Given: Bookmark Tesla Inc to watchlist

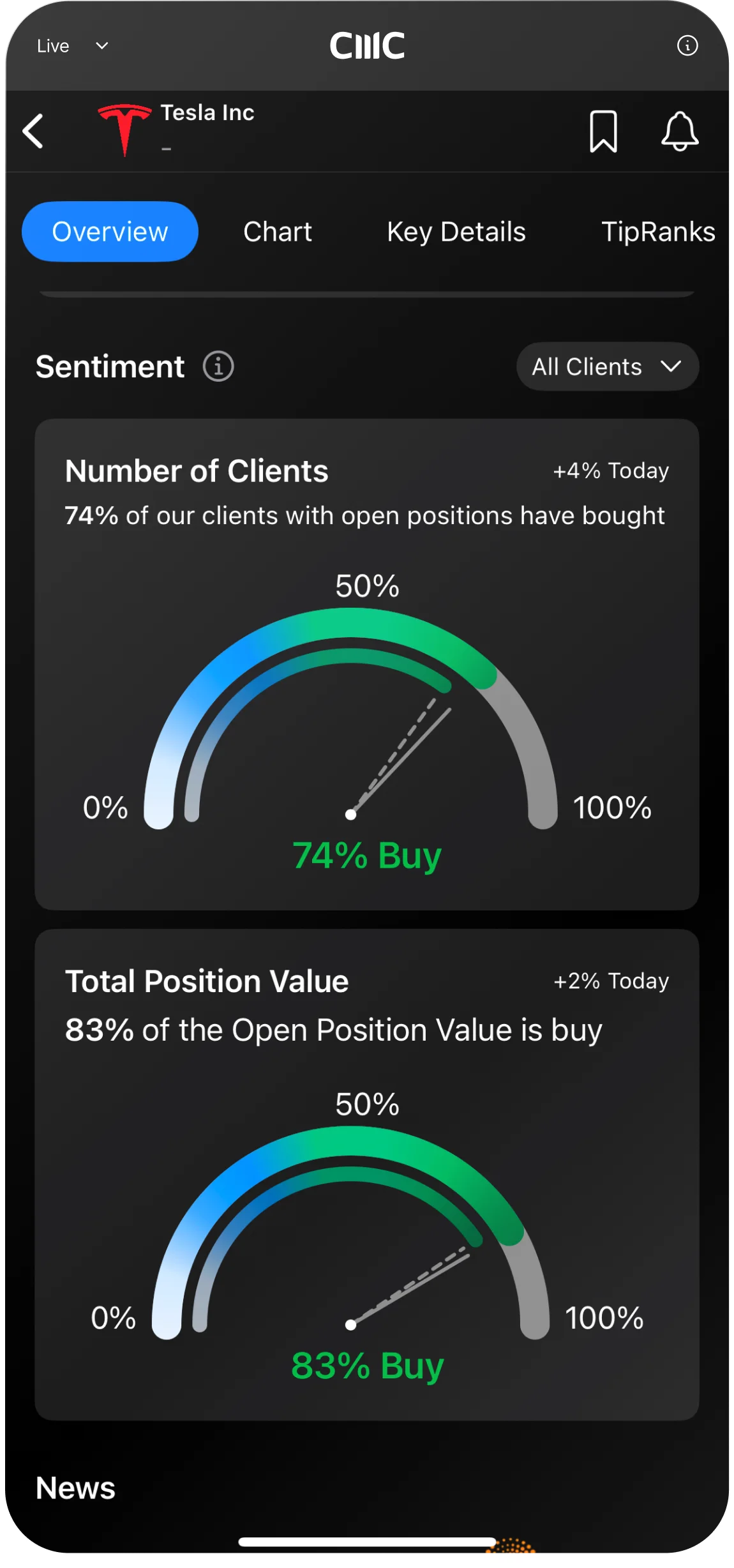Looking at the screenshot, I should (603, 132).
